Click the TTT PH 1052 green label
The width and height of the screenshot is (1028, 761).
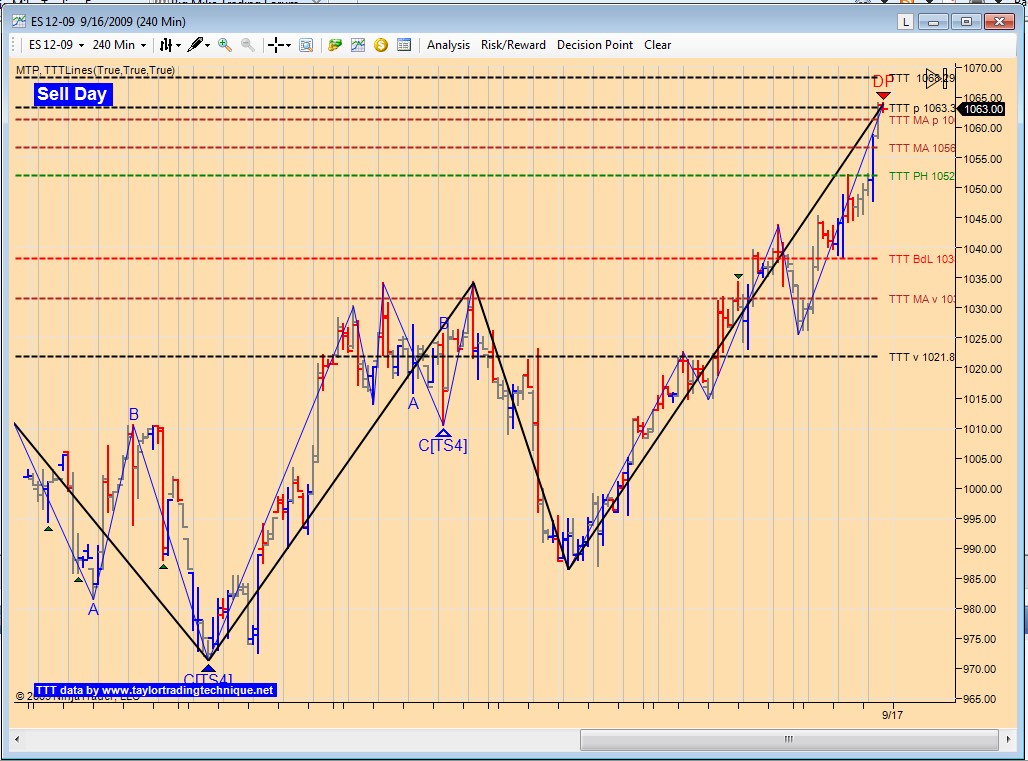(921, 176)
